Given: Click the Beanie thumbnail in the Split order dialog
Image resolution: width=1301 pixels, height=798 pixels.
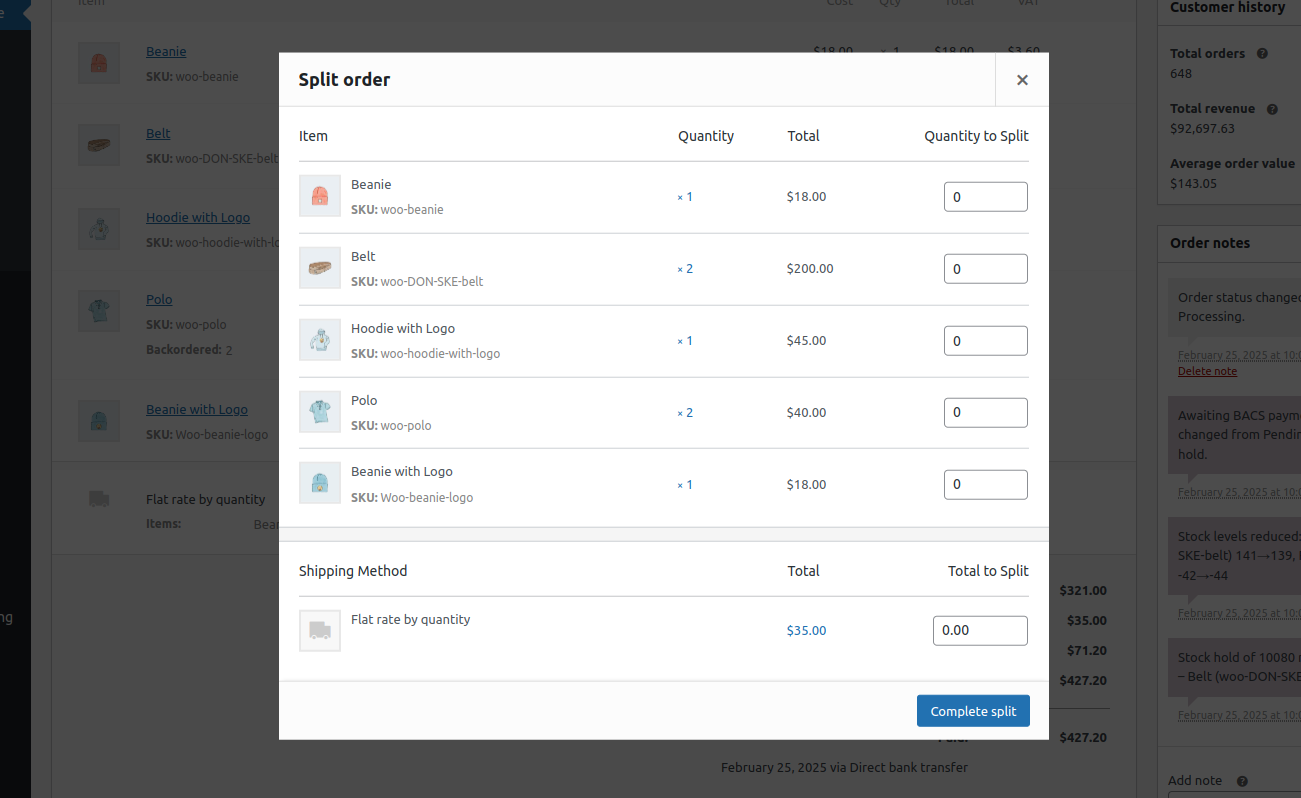Looking at the screenshot, I should [x=320, y=196].
